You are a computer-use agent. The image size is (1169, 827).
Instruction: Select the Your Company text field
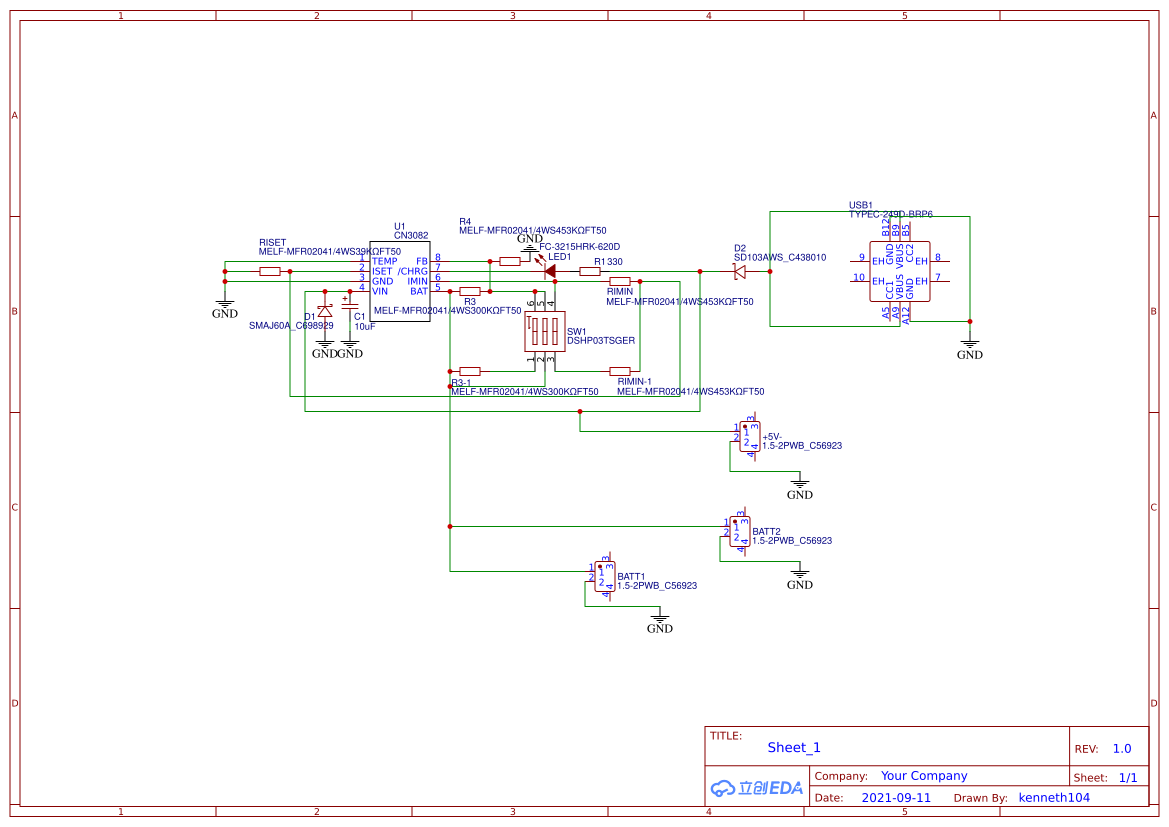click(924, 776)
